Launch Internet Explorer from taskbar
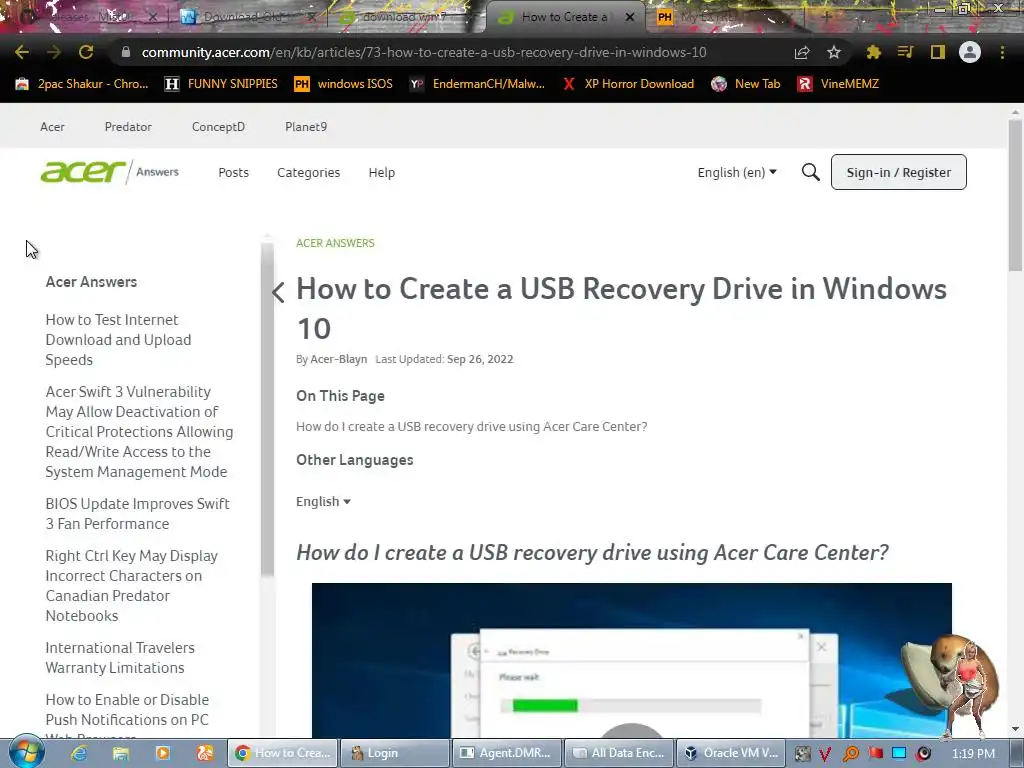Screen dimensions: 1024x768 click(x=79, y=753)
